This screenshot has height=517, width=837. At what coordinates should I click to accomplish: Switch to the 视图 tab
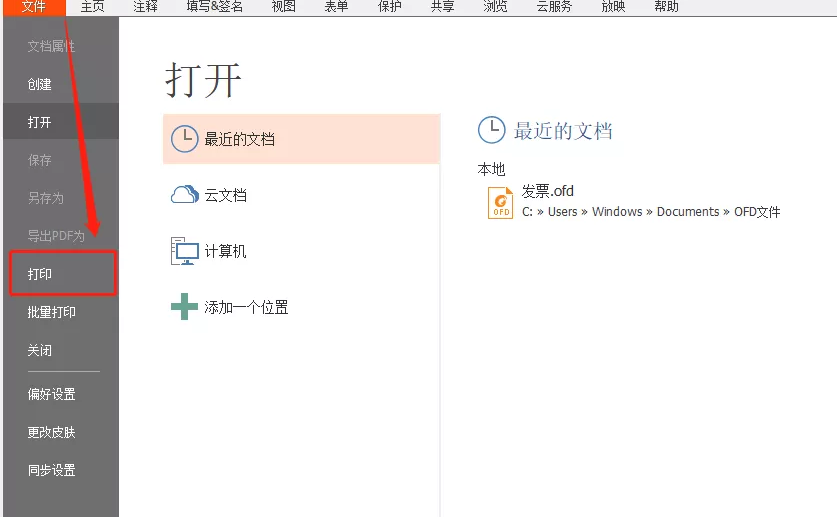point(283,7)
